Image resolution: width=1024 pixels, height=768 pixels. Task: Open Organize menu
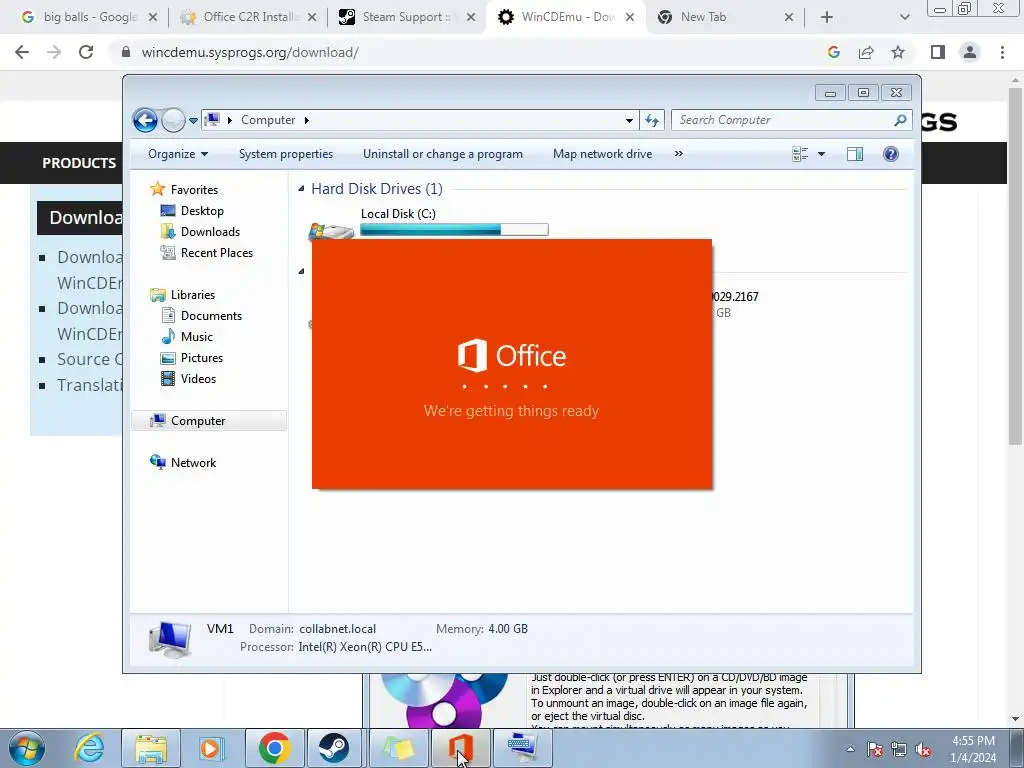[x=178, y=154]
